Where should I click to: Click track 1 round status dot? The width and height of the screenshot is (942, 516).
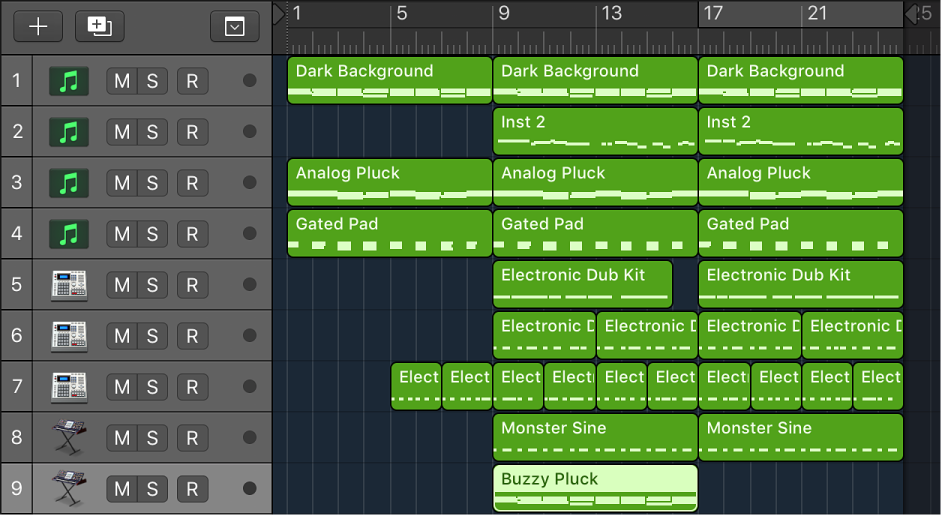(249, 80)
